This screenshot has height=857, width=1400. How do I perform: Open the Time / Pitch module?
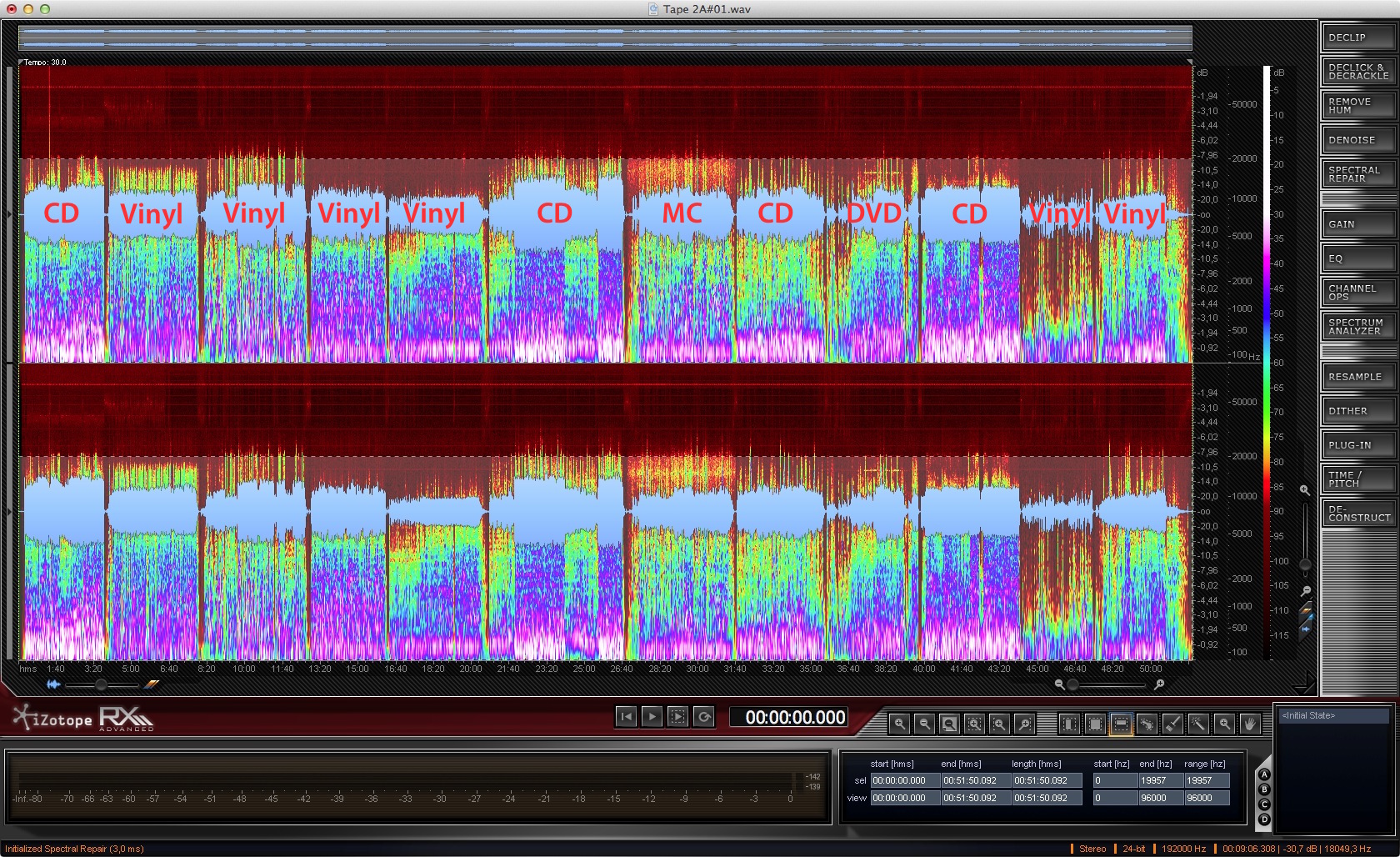[x=1358, y=479]
